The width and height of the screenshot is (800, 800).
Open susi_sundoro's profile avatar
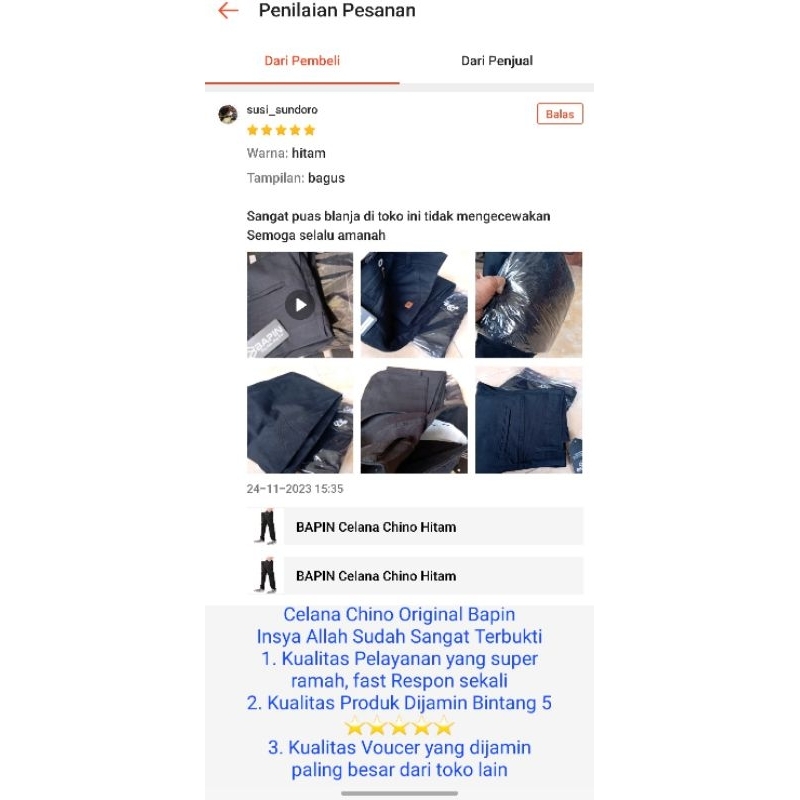[x=228, y=114]
